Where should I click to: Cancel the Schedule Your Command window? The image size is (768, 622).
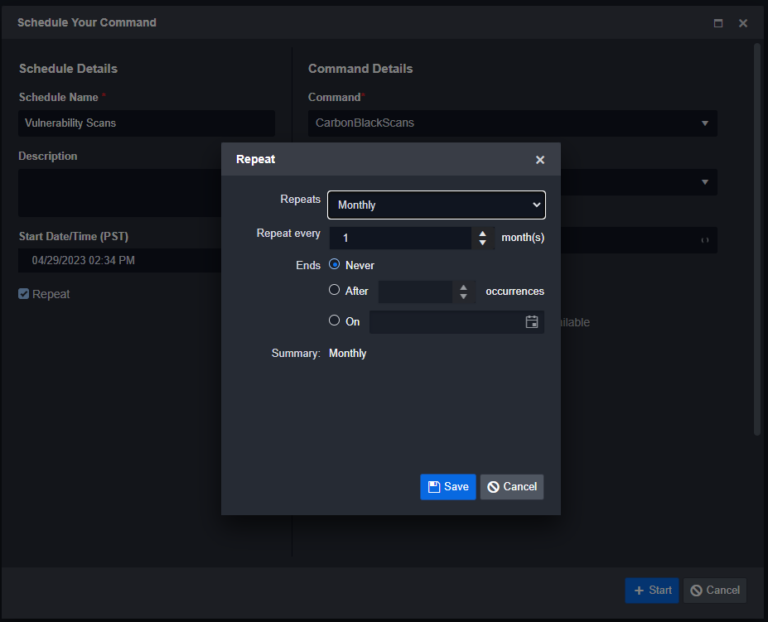715,591
